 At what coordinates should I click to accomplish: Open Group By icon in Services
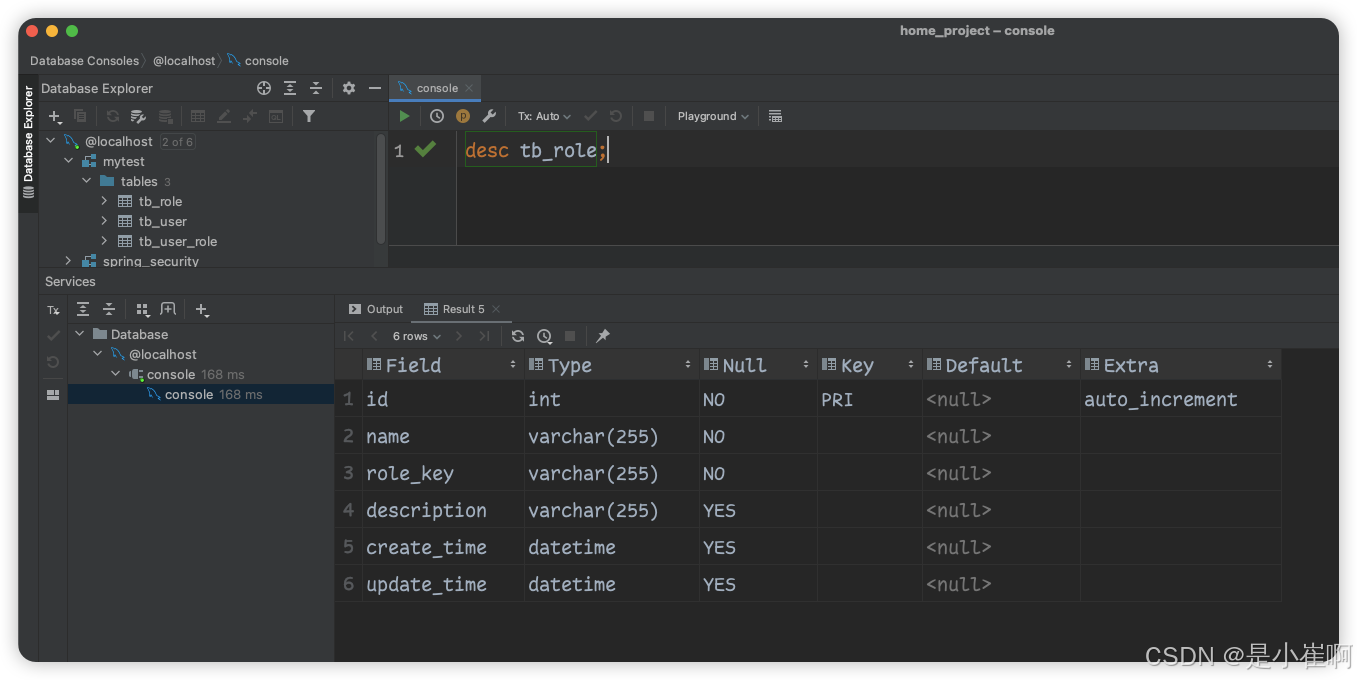[x=142, y=310]
